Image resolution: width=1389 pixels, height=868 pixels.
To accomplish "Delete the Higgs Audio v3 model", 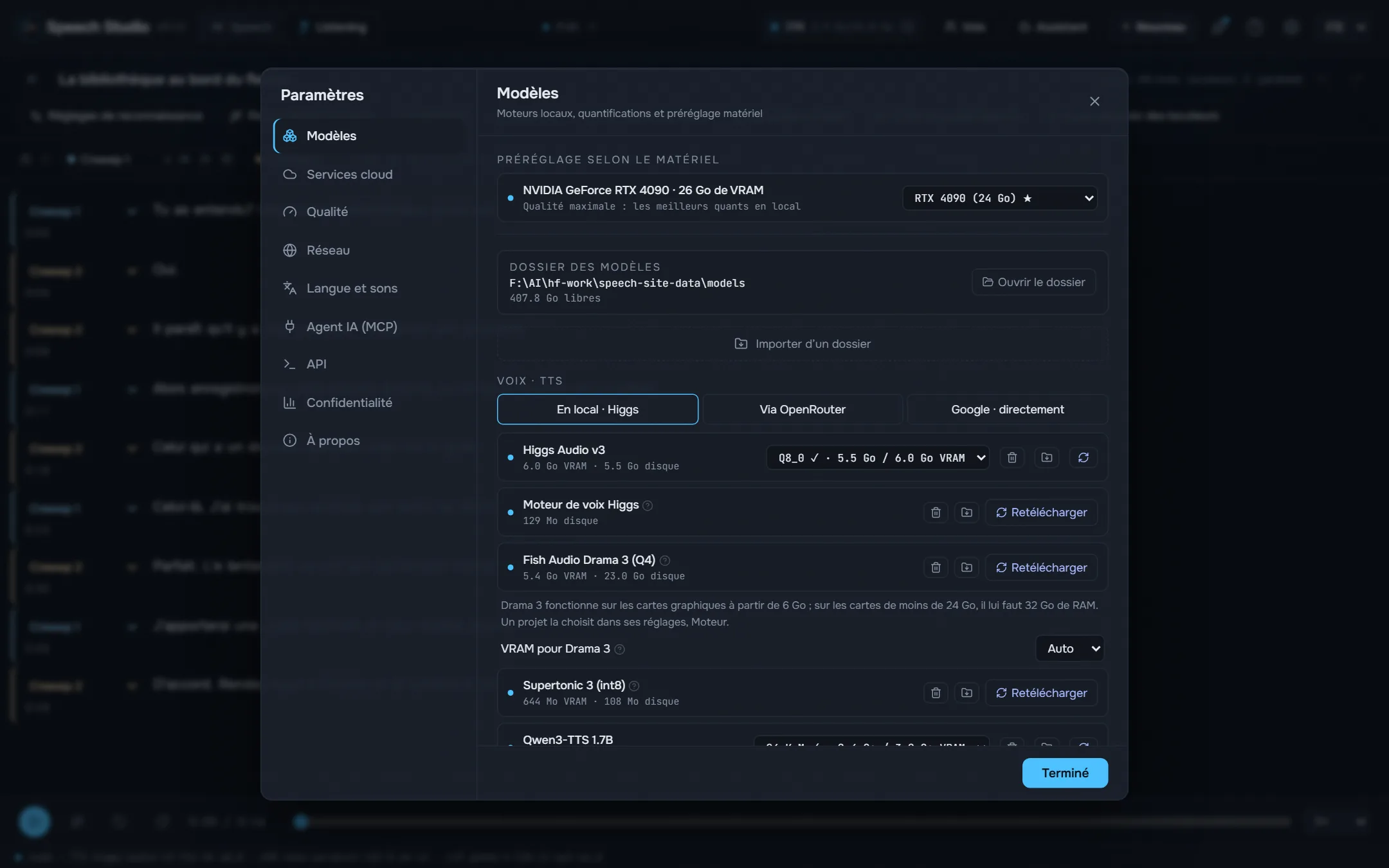I will coord(1012,458).
